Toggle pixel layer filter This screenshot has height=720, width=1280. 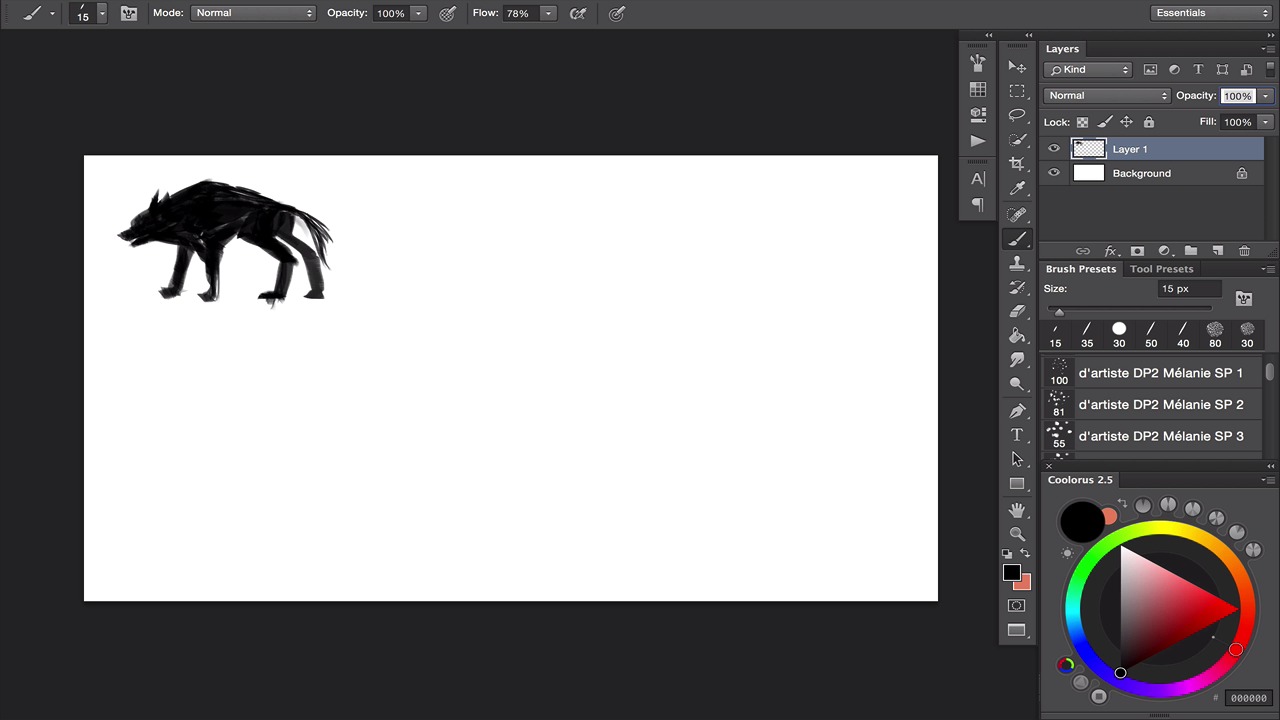[x=1150, y=69]
